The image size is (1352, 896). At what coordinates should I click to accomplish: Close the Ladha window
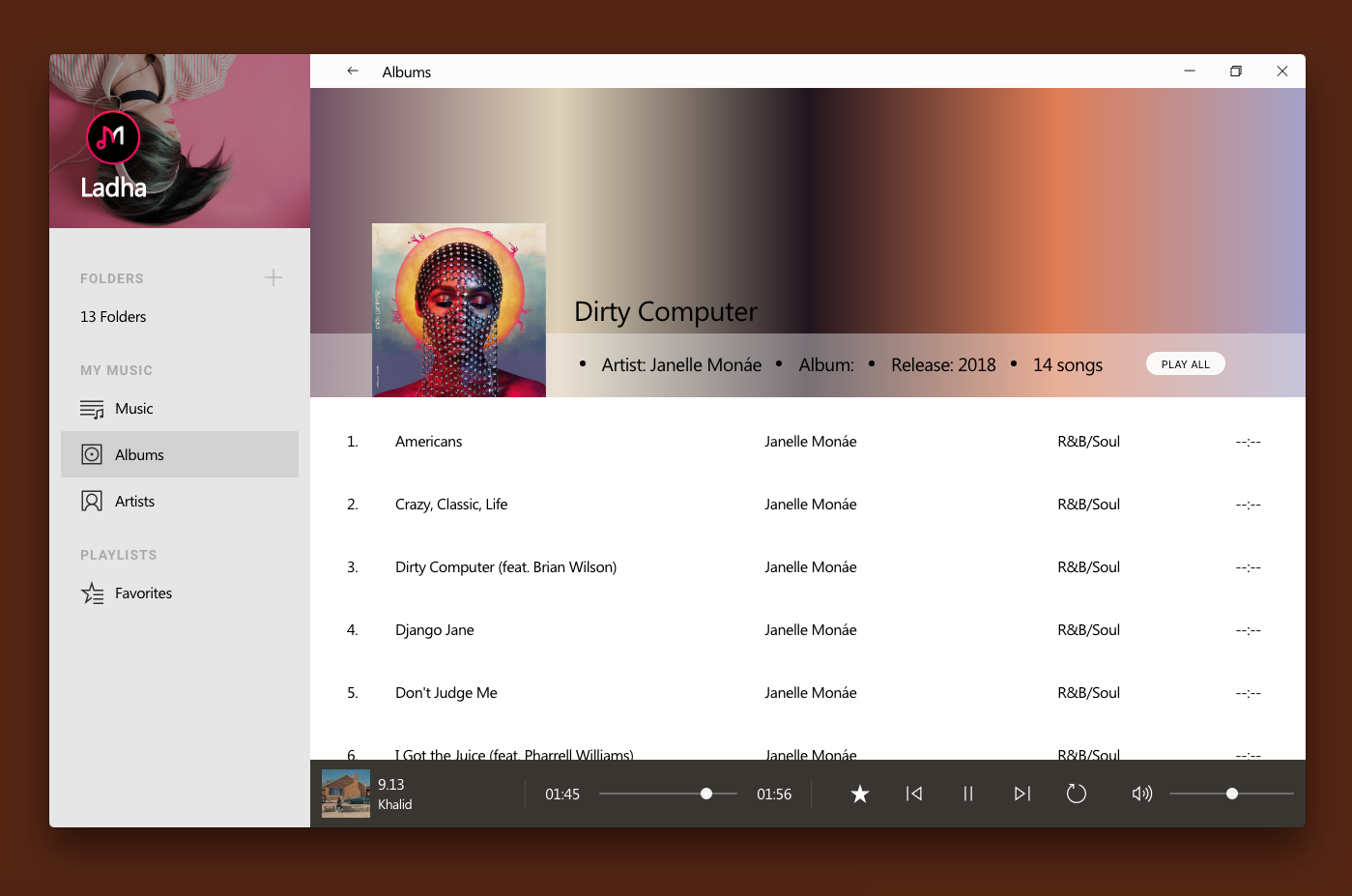[x=1282, y=71]
